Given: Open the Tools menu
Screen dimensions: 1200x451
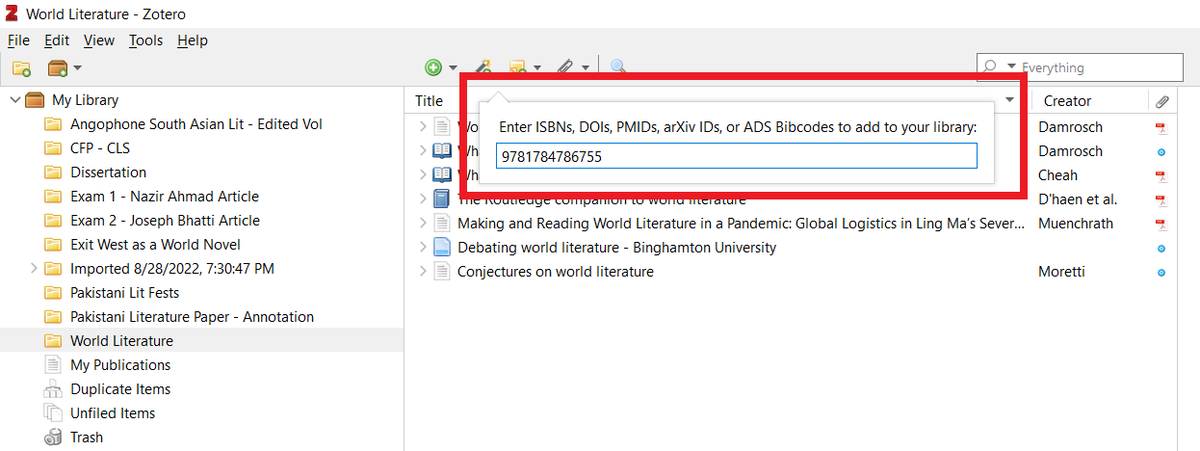Looking at the screenshot, I should pos(145,40).
